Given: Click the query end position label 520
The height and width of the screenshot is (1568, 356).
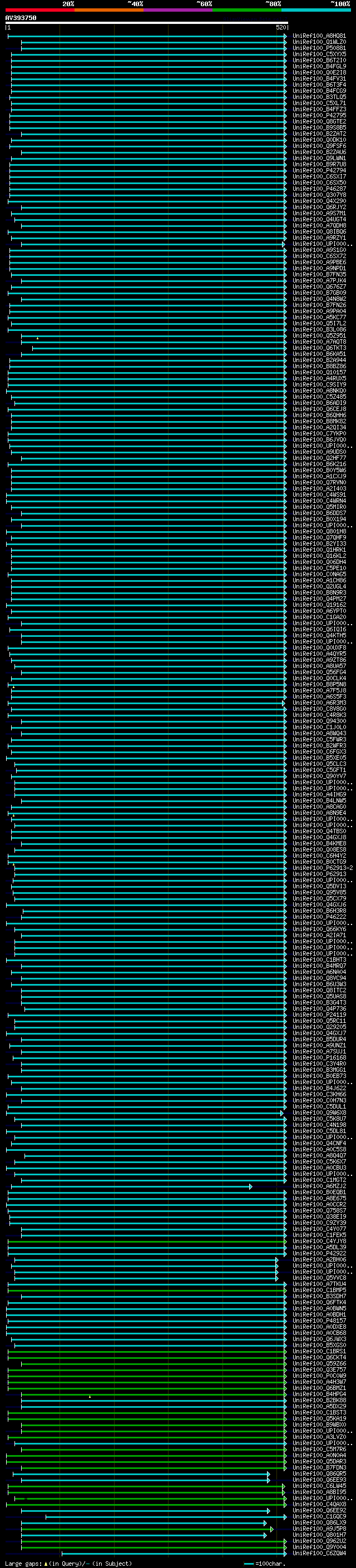Looking at the screenshot, I should pos(280,27).
